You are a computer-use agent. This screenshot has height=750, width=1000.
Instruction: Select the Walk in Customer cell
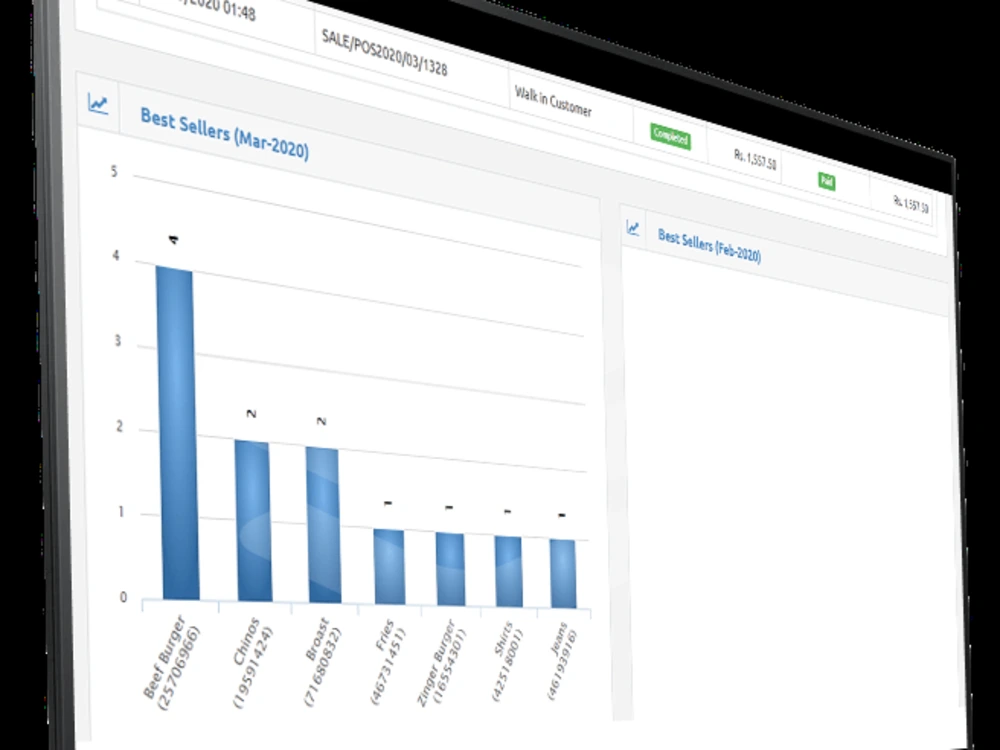coord(553,103)
